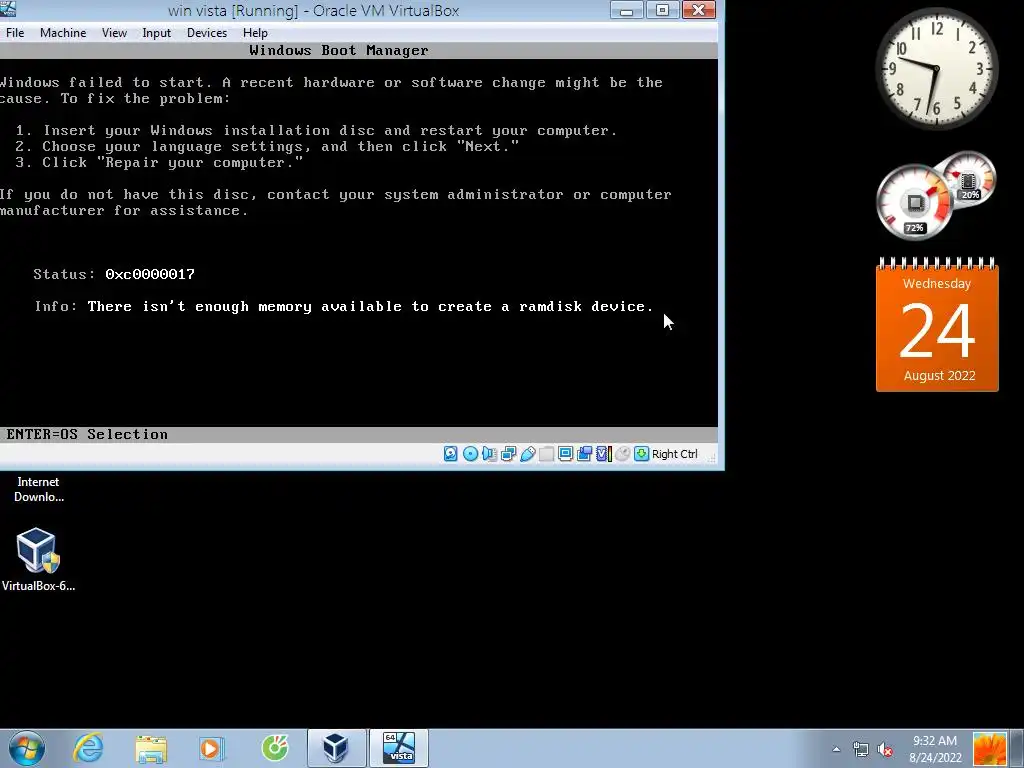Minimize the win vista VirtualBox window
The width and height of the screenshot is (1024, 768).
pos(626,10)
